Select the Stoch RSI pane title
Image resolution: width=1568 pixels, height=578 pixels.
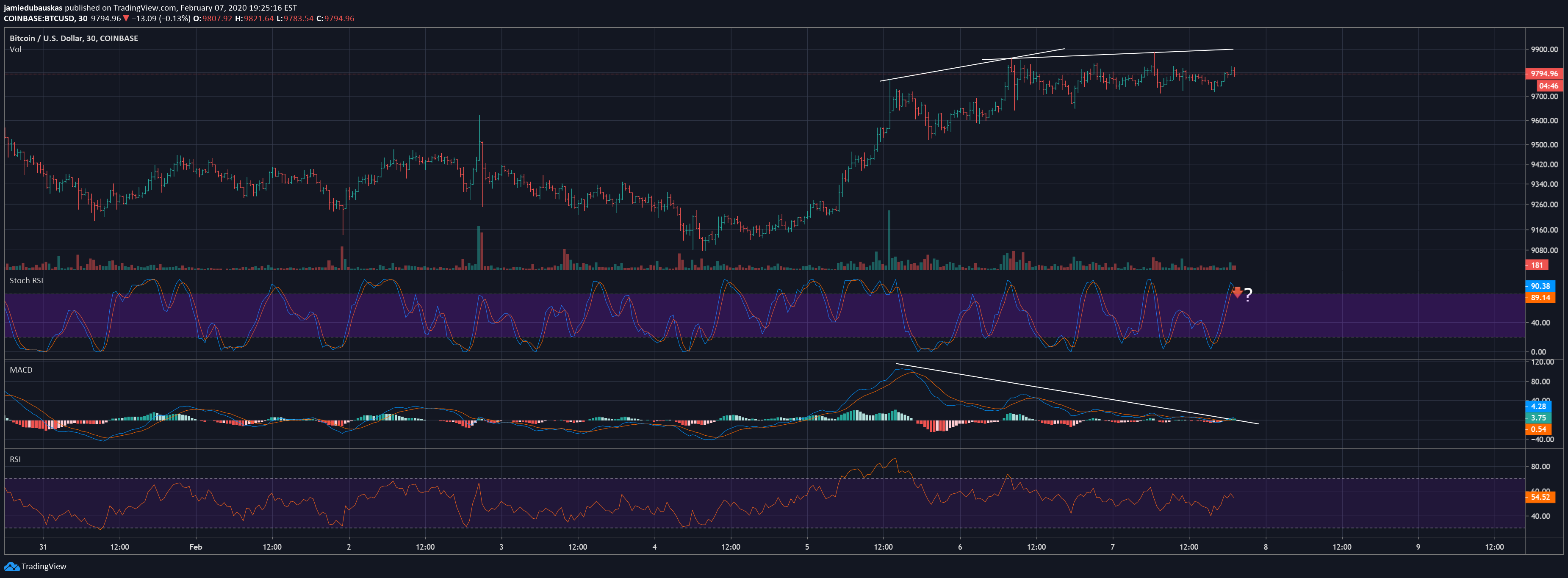tap(26, 280)
